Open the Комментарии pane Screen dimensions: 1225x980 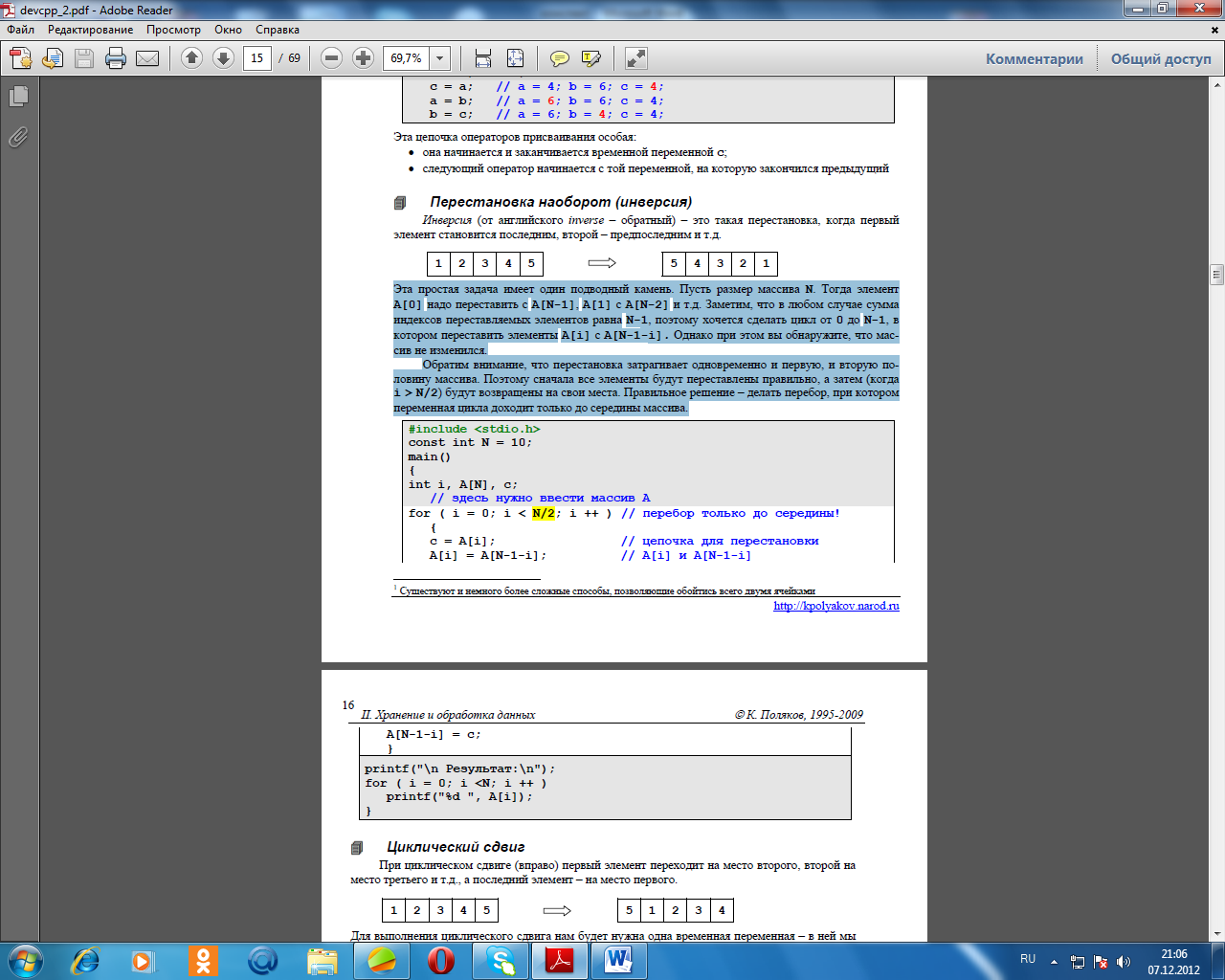[x=1035, y=59]
